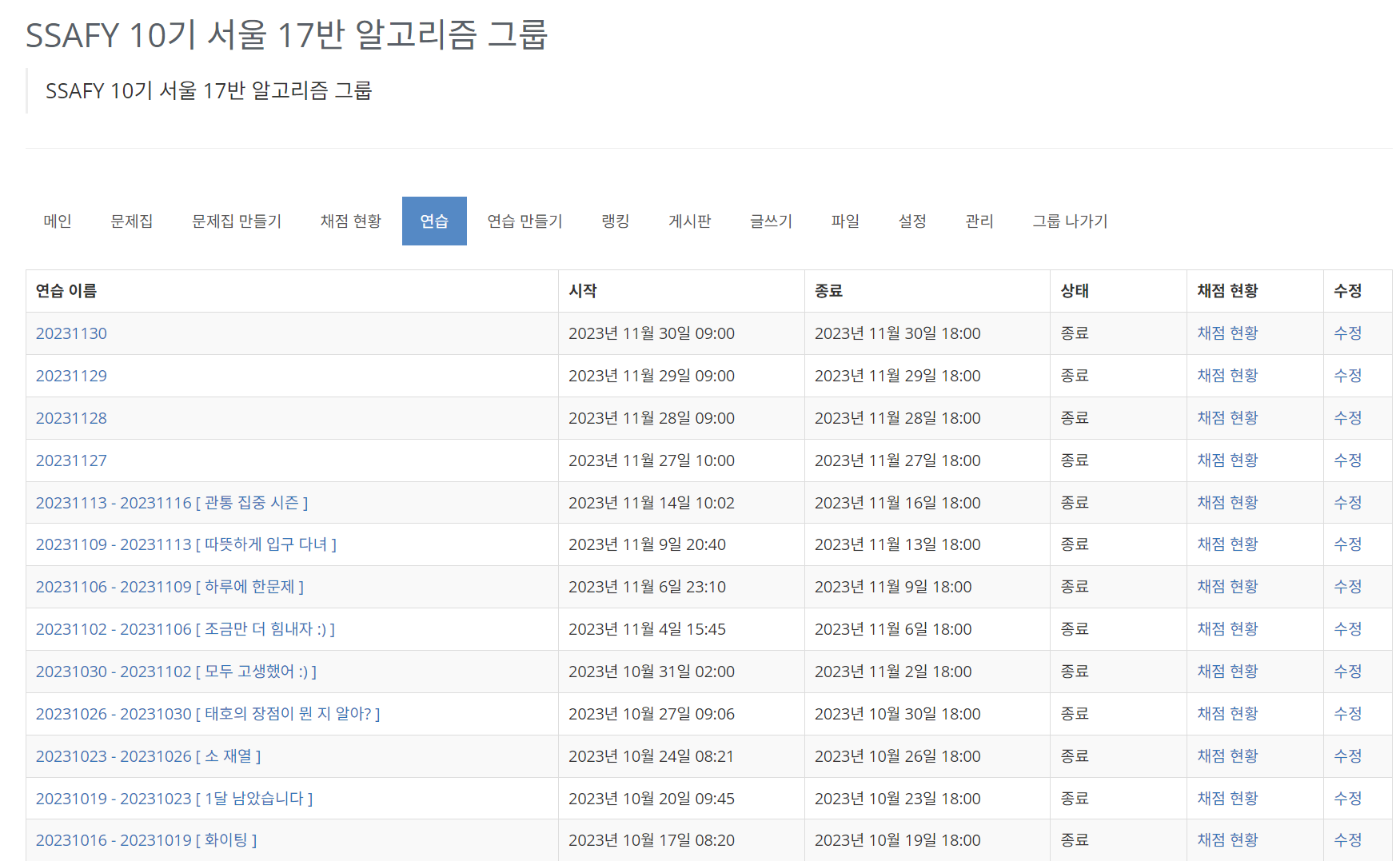View 채점 현황 for practice 20231130
The image size is (1400, 861).
(x=1227, y=333)
